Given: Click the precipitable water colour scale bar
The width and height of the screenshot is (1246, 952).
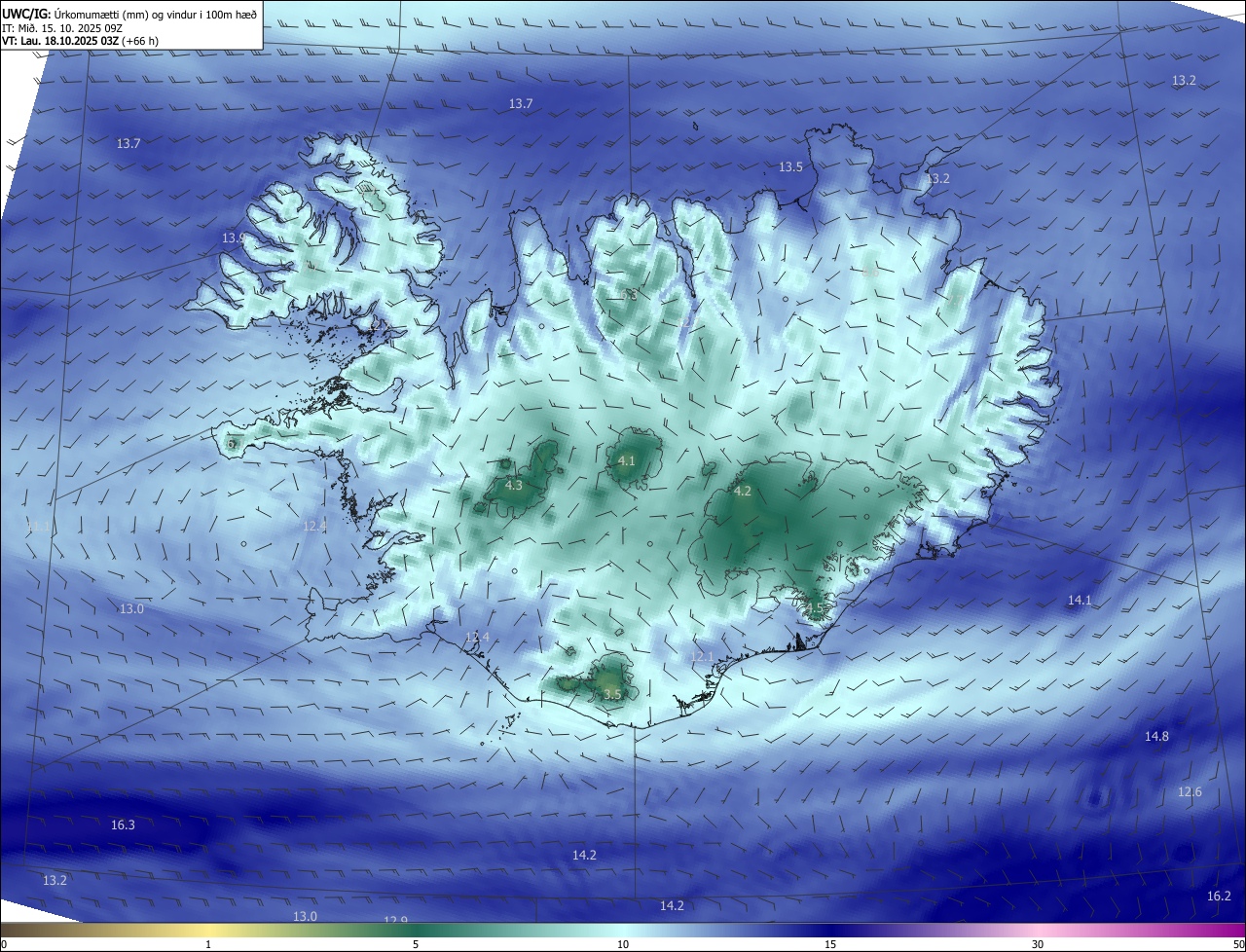Looking at the screenshot, I should tap(623, 931).
